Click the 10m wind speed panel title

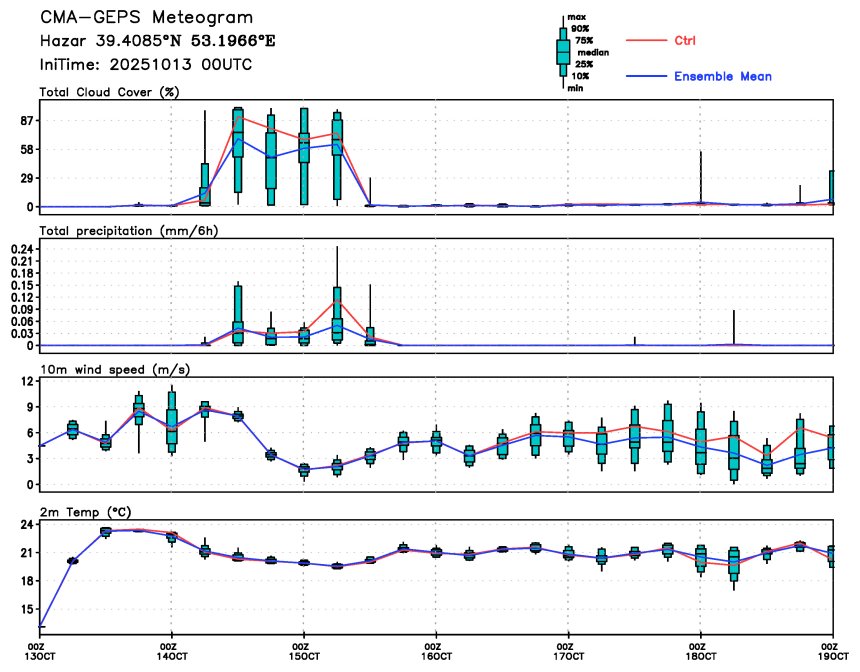[115, 370]
